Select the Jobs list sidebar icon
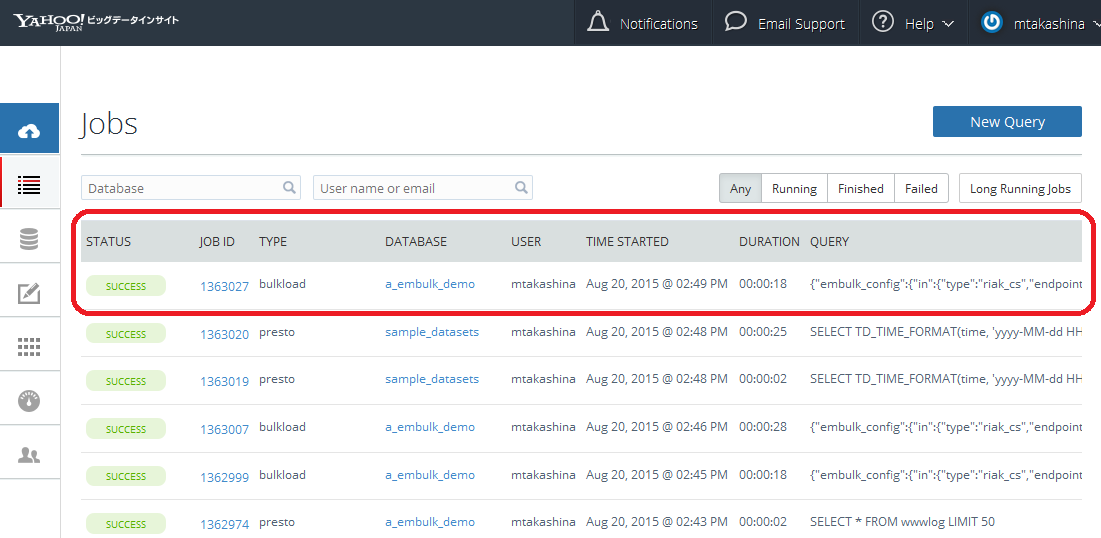The image size is (1101, 538). point(29,185)
